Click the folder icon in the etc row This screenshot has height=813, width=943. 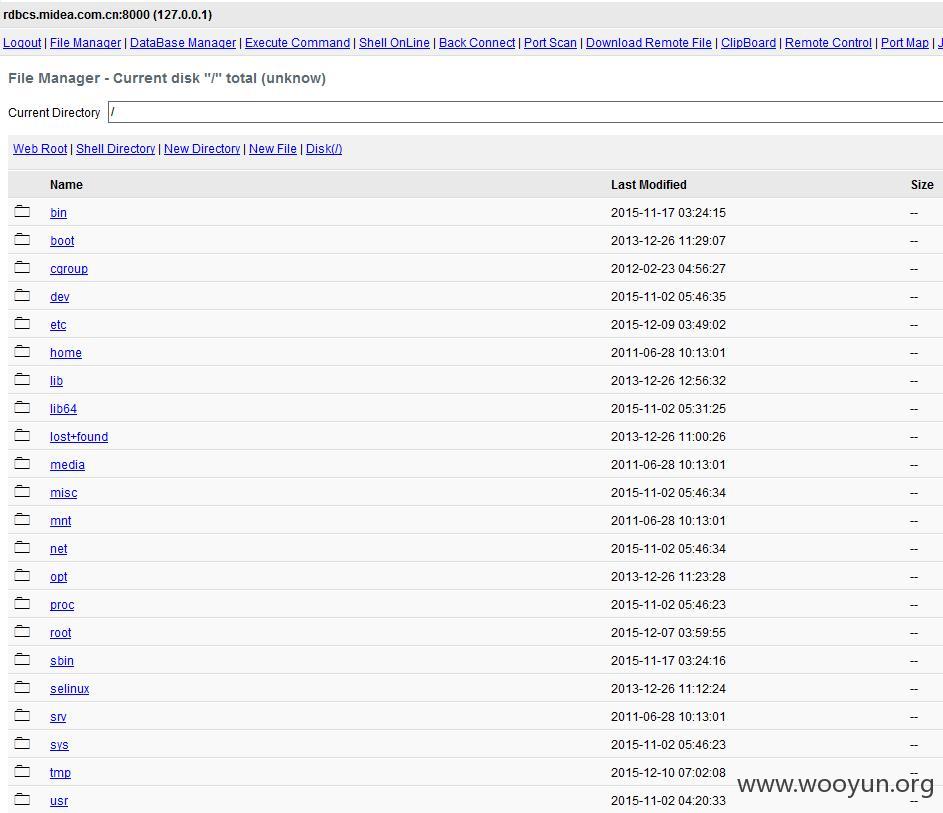click(x=22, y=323)
